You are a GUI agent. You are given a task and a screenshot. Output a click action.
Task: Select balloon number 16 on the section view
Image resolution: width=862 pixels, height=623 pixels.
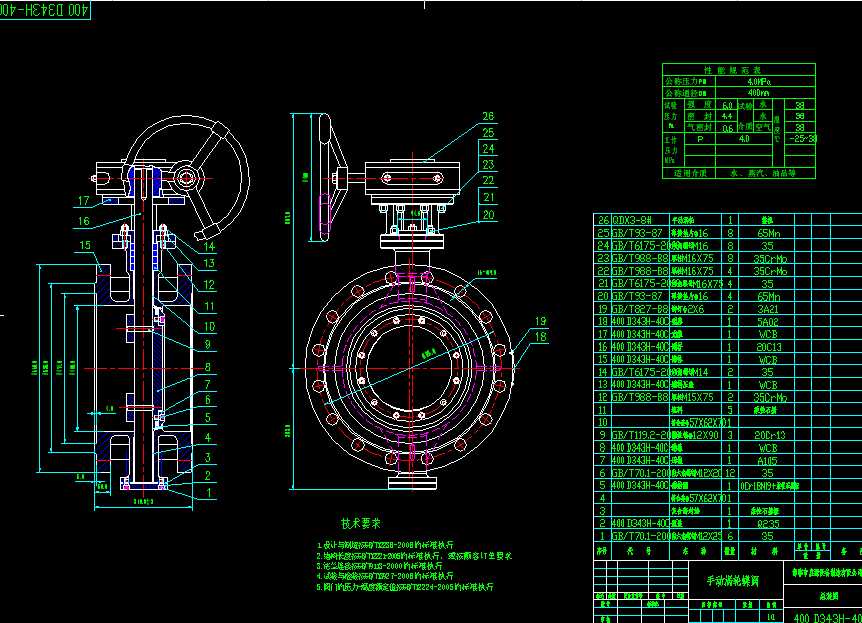83,221
